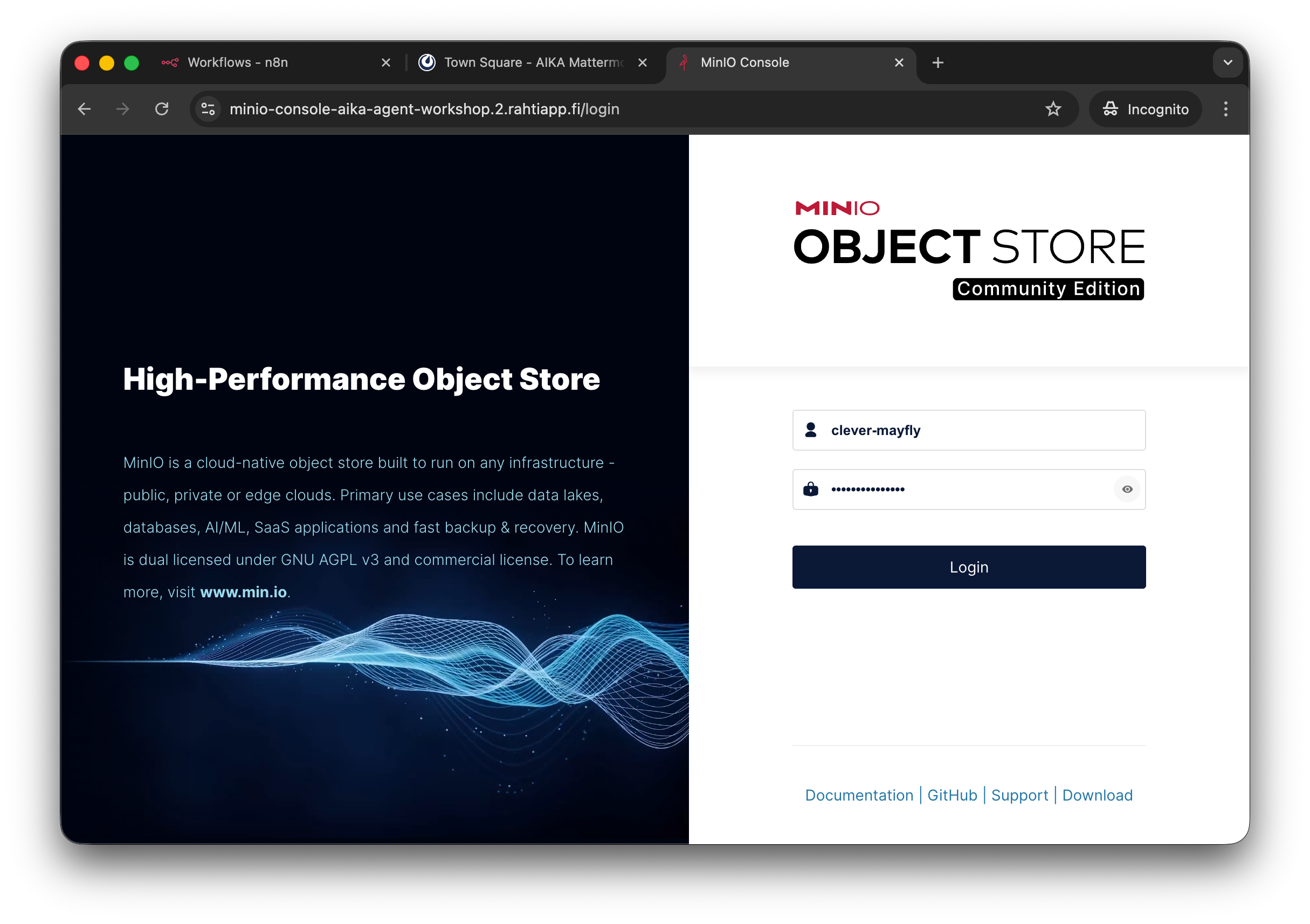Close the Workflows - n8n tab
1310x924 pixels.
point(385,63)
